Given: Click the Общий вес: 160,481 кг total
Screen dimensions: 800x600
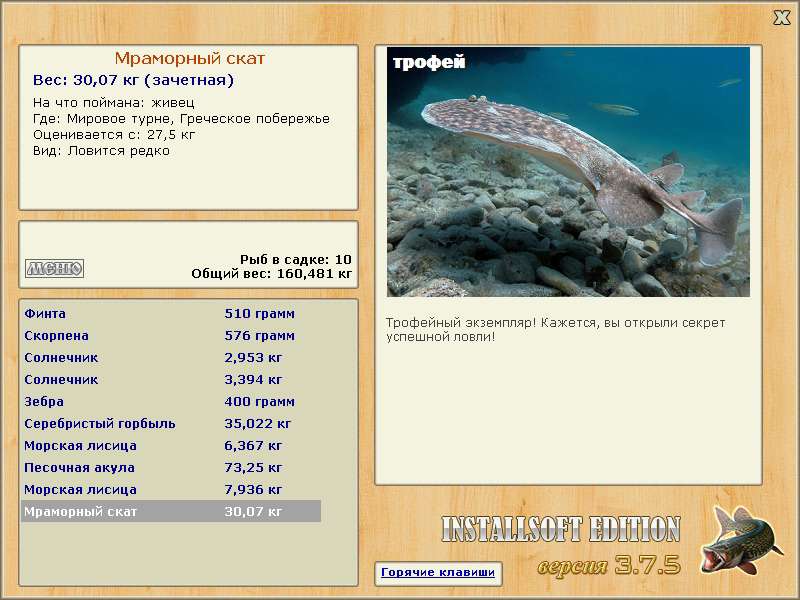Looking at the screenshot, I should pyautogui.click(x=271, y=274).
